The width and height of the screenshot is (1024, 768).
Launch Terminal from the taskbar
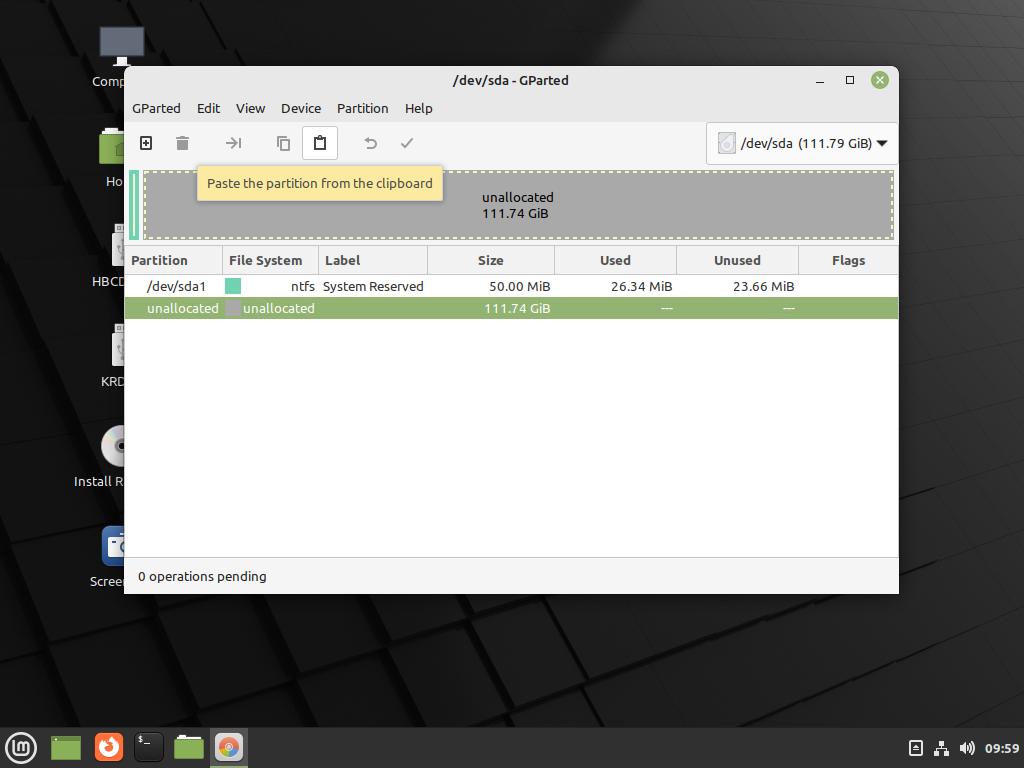tap(148, 746)
